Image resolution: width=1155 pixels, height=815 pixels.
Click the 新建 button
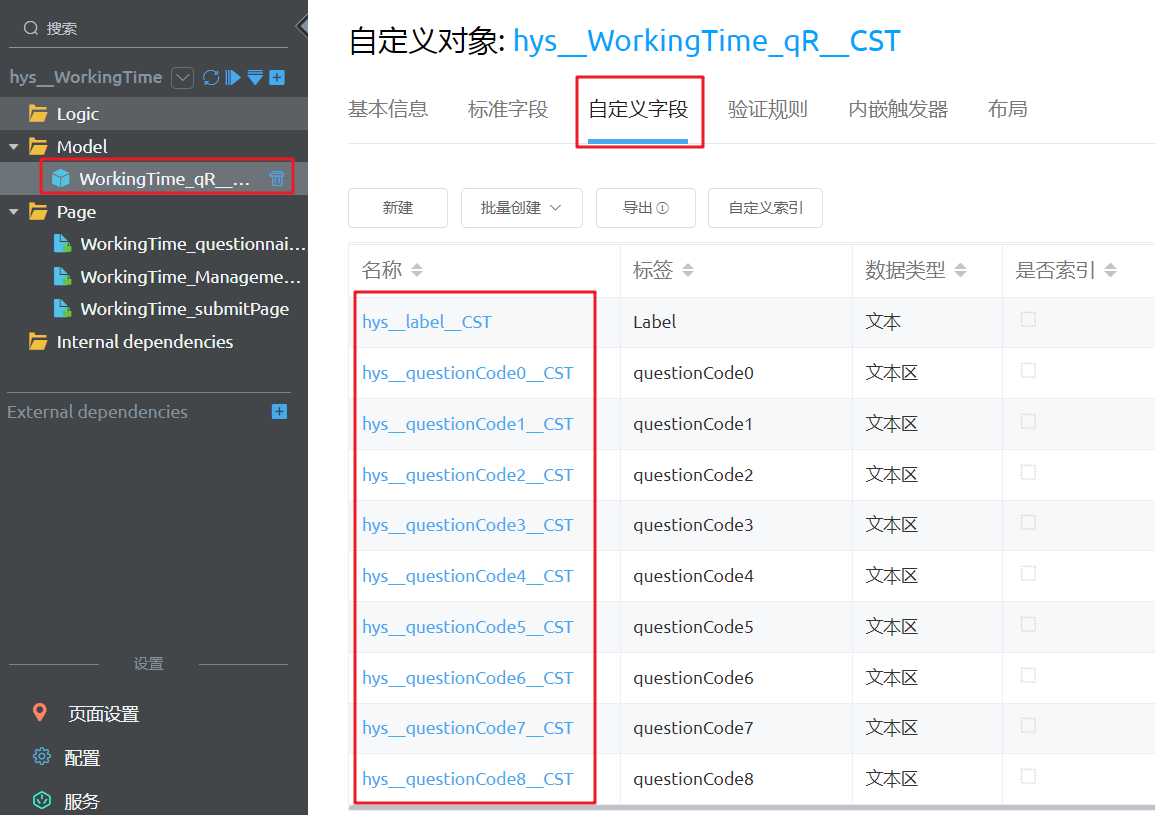398,208
